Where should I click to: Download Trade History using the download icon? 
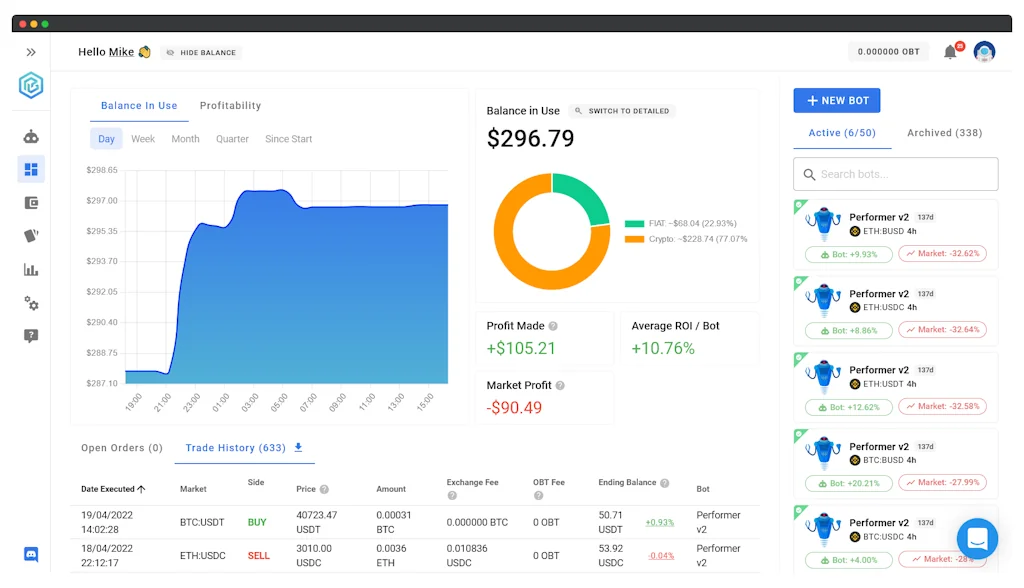tap(301, 447)
